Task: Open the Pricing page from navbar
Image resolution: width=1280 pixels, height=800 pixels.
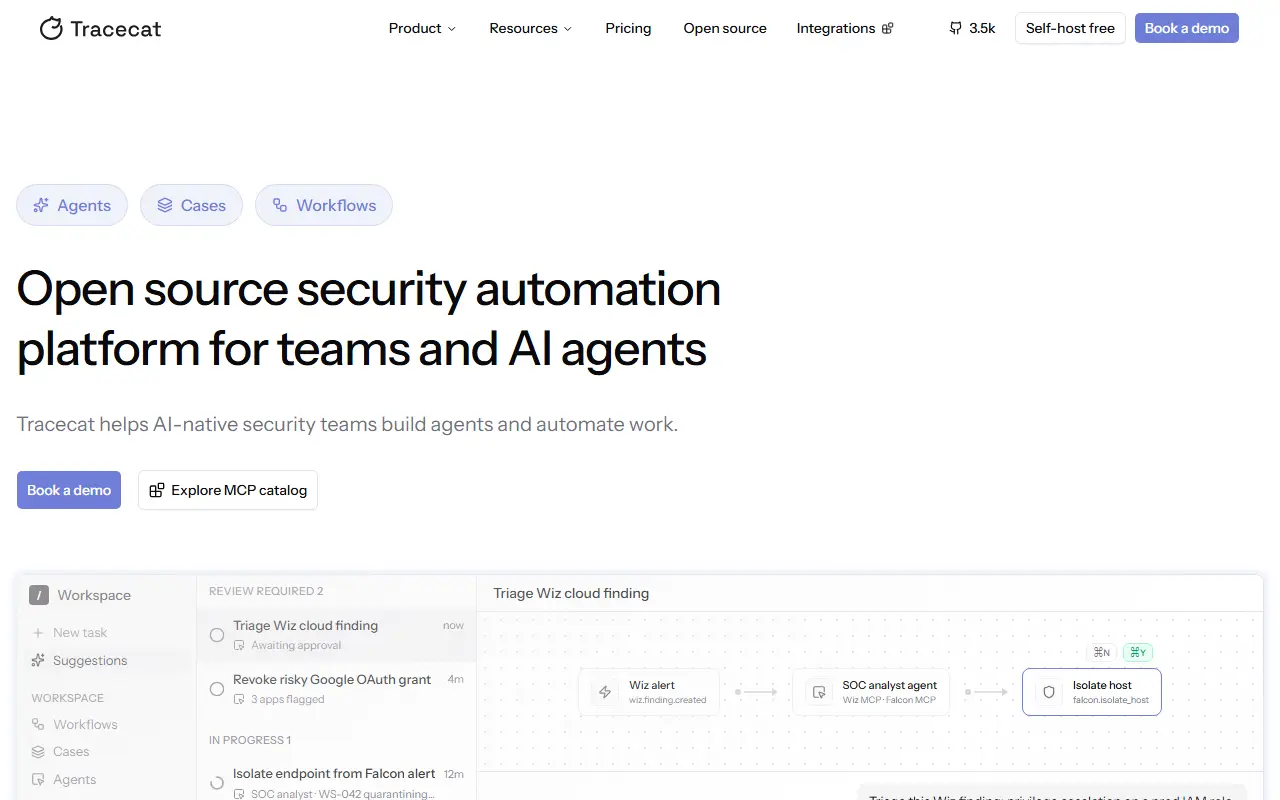Action: [628, 28]
